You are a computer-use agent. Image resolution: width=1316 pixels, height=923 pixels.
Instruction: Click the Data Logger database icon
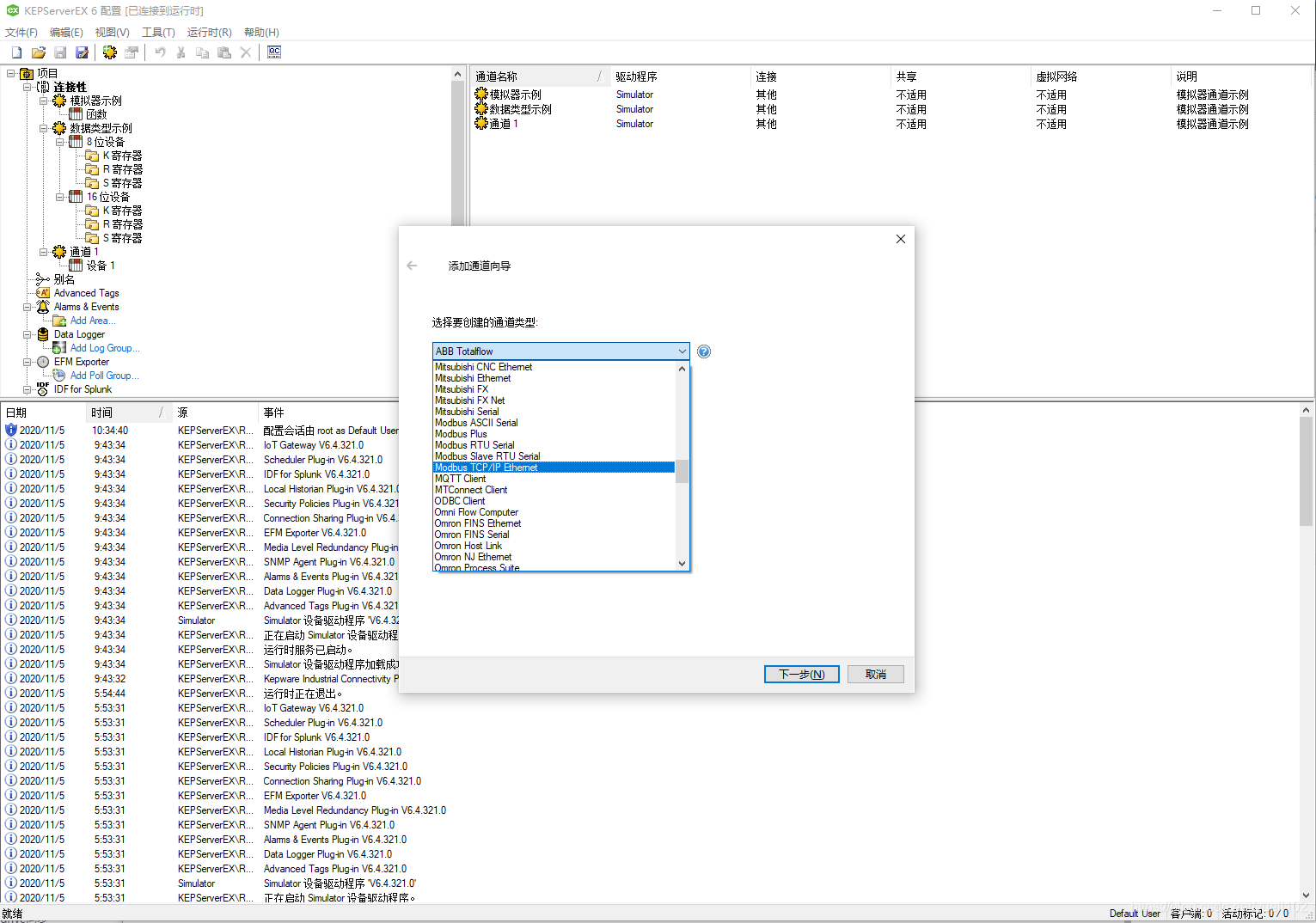[x=43, y=334]
